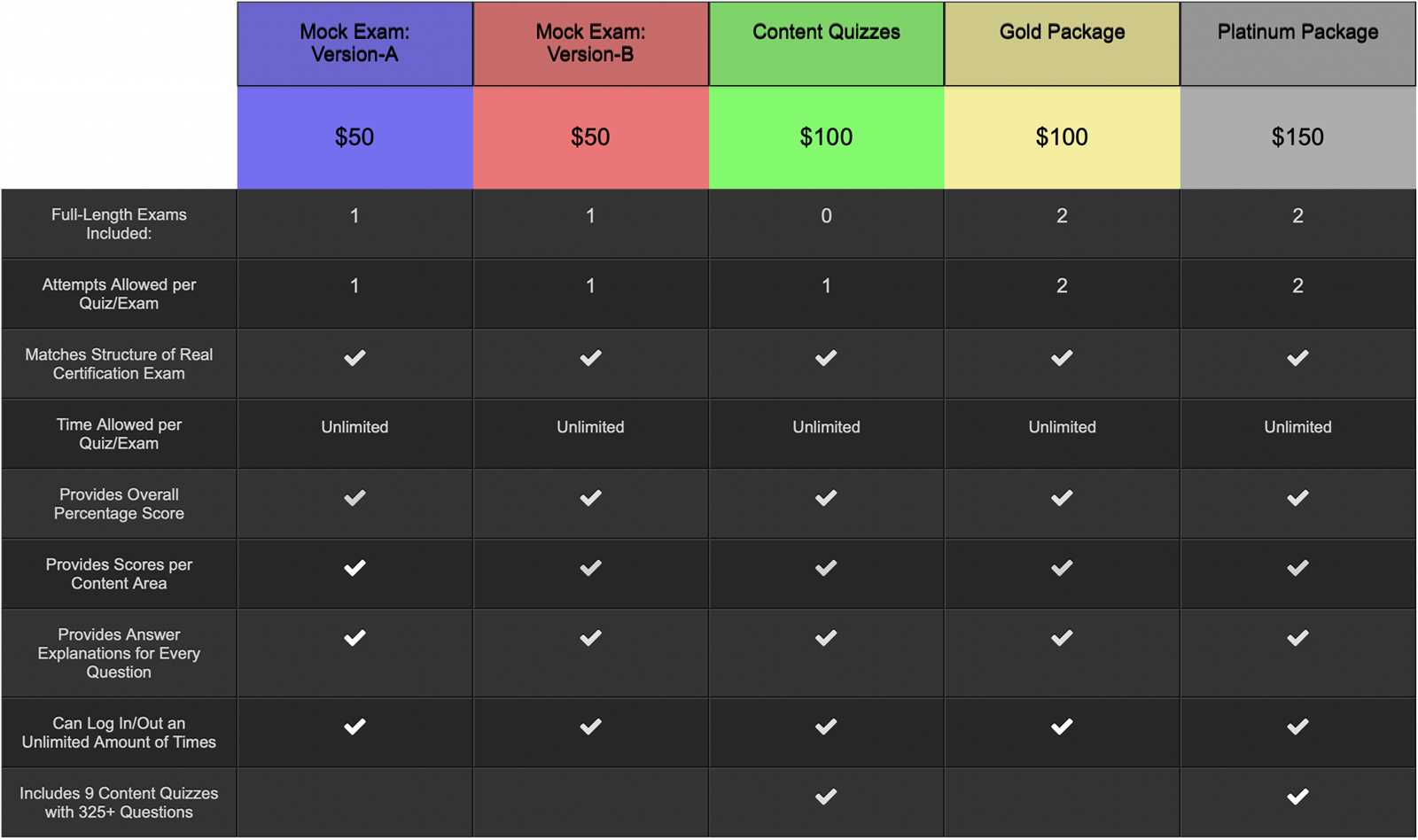Click the Full-Length Exams Included row label
The width and height of the screenshot is (1418, 840).
pyautogui.click(x=119, y=224)
